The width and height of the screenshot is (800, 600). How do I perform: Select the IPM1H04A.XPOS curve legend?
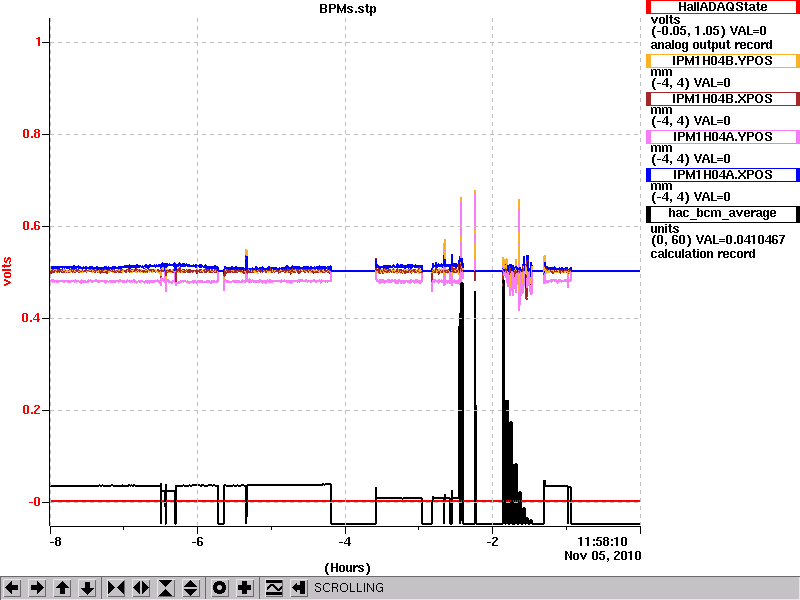722,175
